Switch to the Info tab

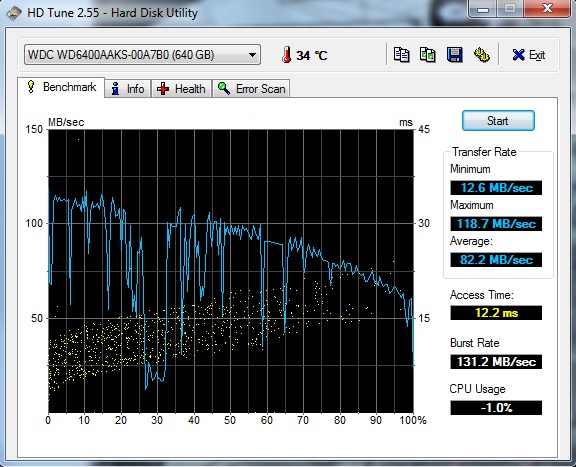pyautogui.click(x=127, y=89)
